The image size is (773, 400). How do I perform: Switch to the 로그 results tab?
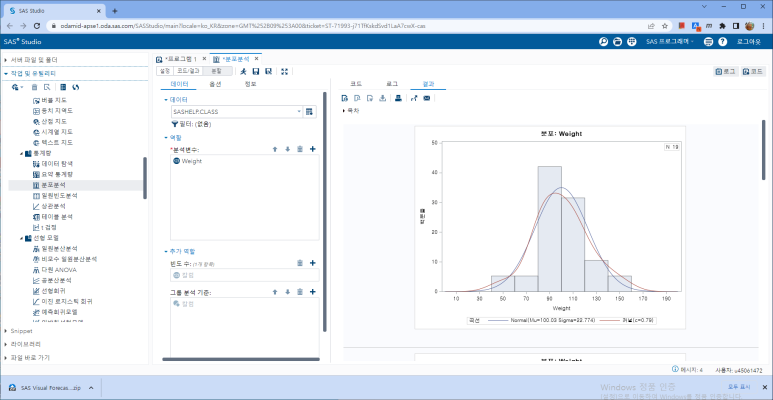point(392,84)
